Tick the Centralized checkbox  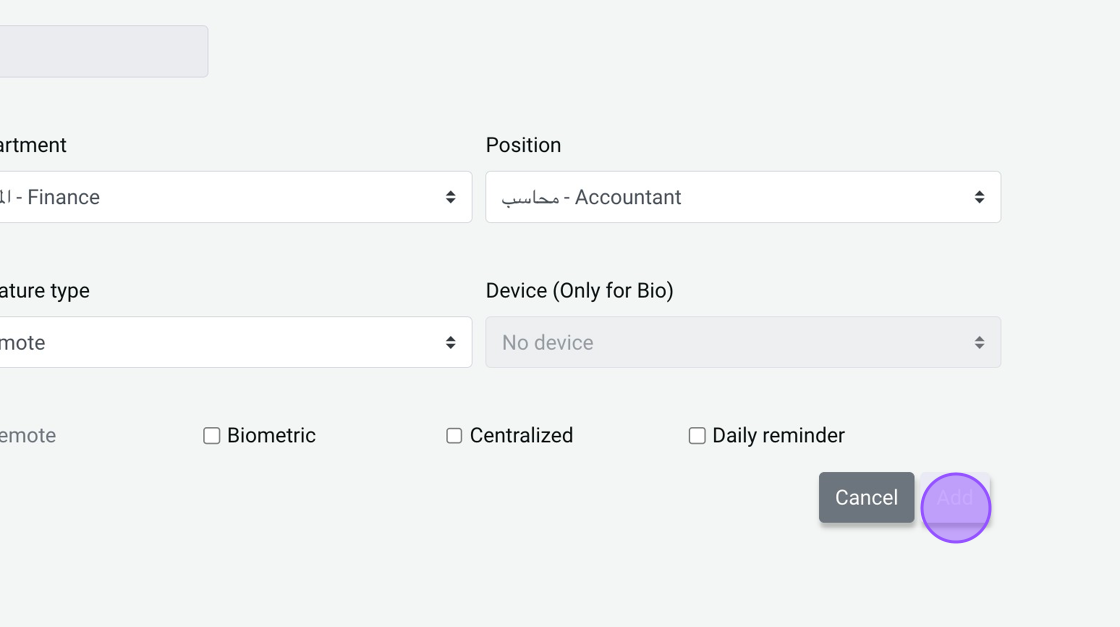click(x=454, y=436)
